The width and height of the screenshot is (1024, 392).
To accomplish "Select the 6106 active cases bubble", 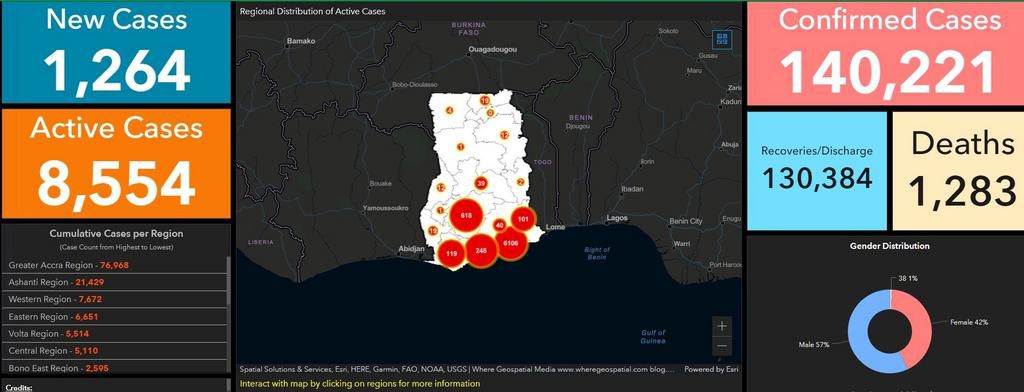I will 511,243.
